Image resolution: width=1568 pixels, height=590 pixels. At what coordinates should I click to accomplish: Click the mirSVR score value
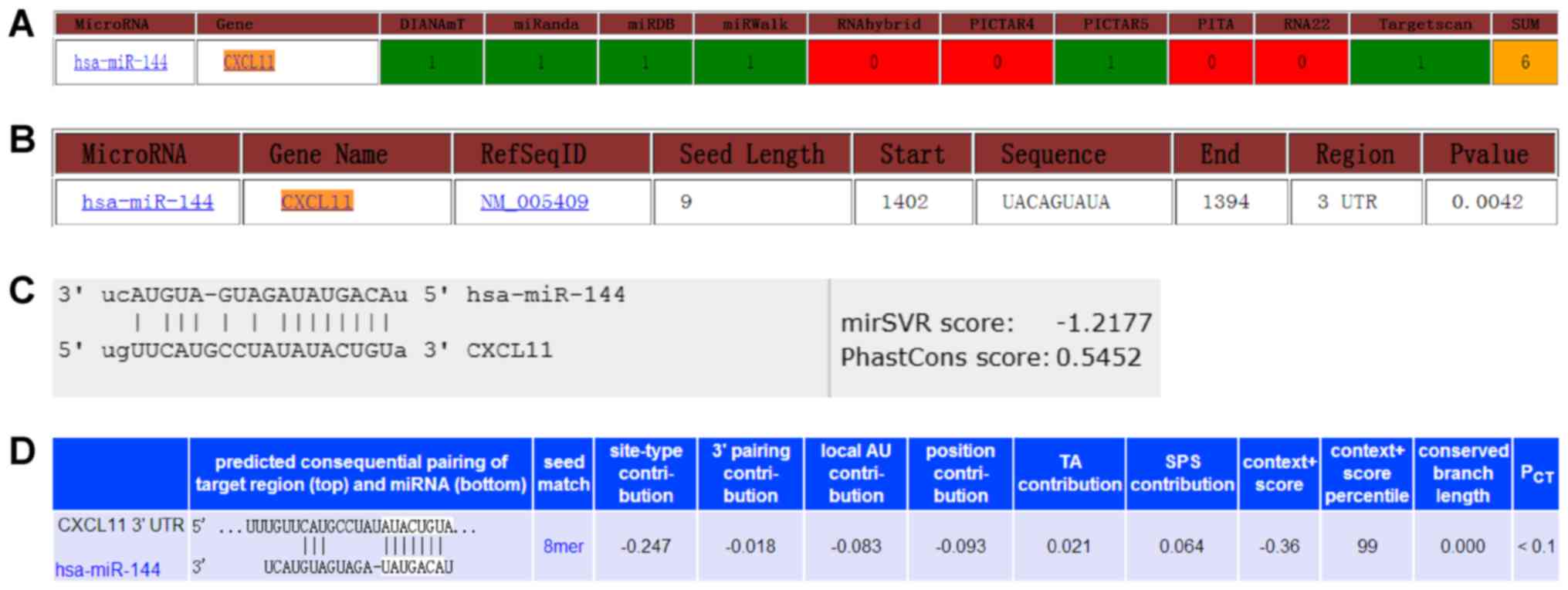tap(1103, 323)
